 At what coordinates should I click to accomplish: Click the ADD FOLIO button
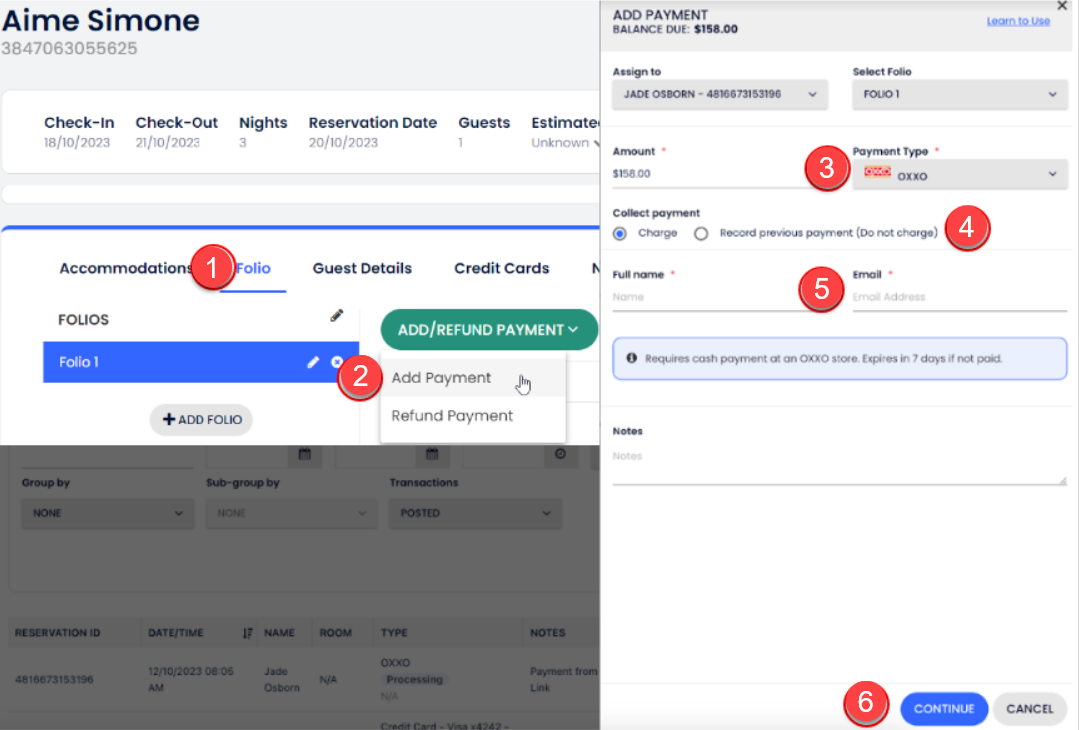tap(201, 420)
